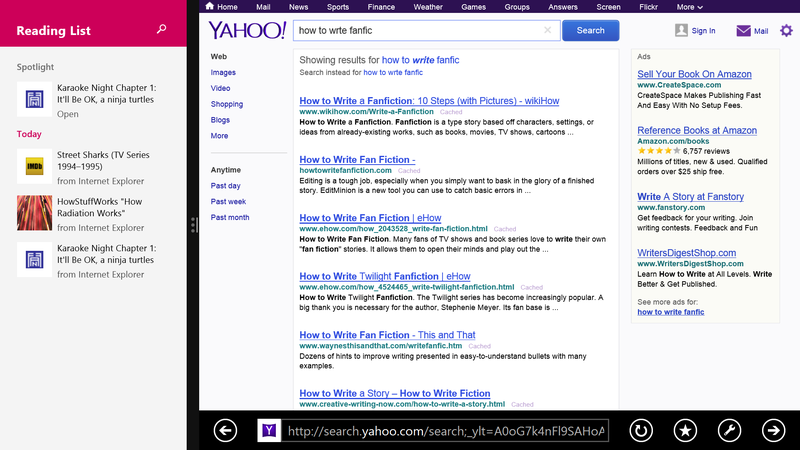Image resolution: width=800 pixels, height=450 pixels.
Task: Click the snapped apps divider handle
Action: (193, 225)
